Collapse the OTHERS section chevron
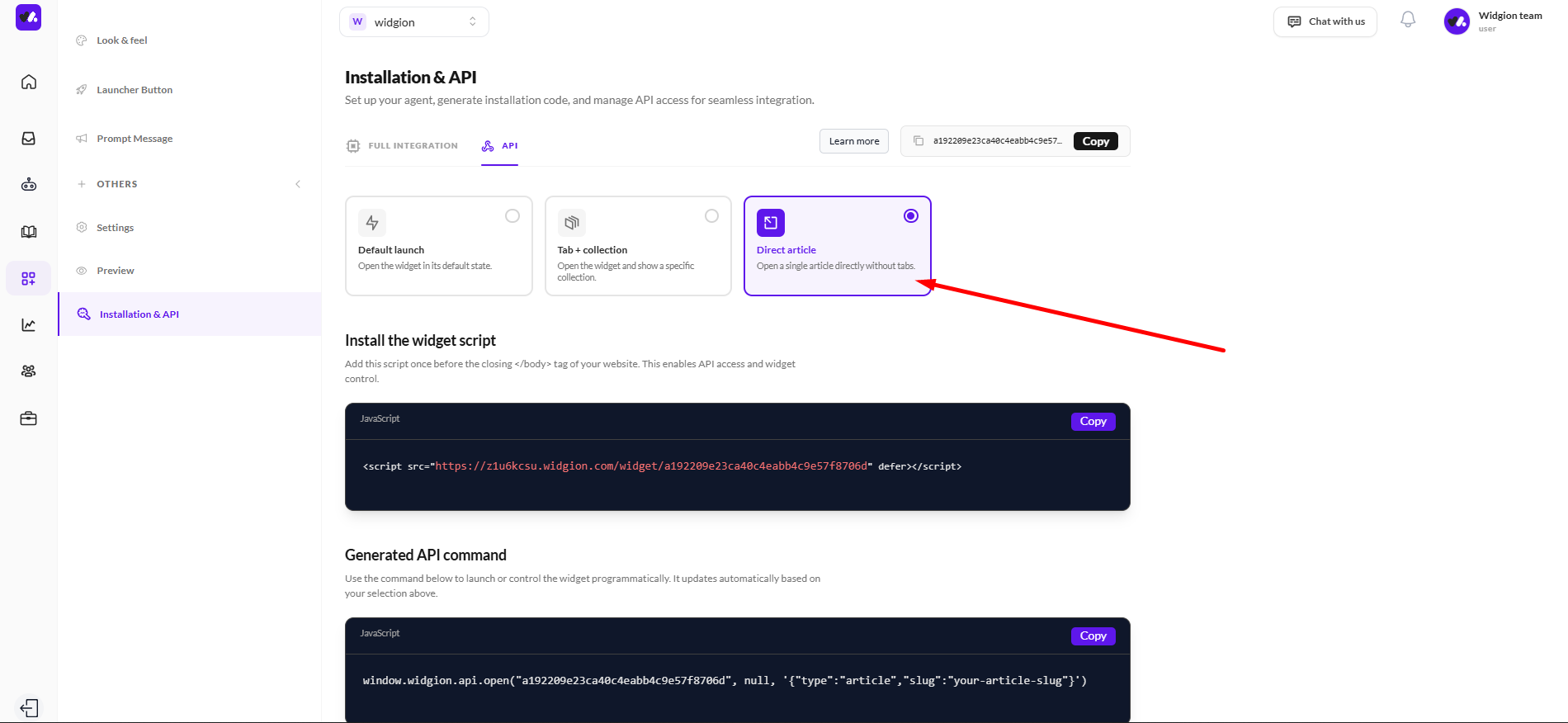 click(298, 184)
